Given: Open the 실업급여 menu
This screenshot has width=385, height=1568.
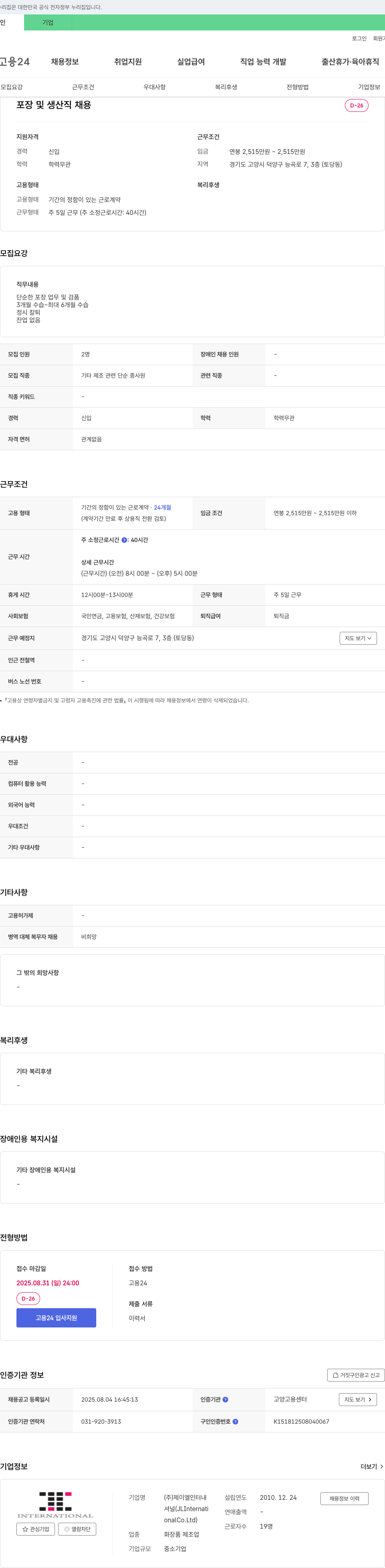Looking at the screenshot, I should pyautogui.click(x=190, y=61).
